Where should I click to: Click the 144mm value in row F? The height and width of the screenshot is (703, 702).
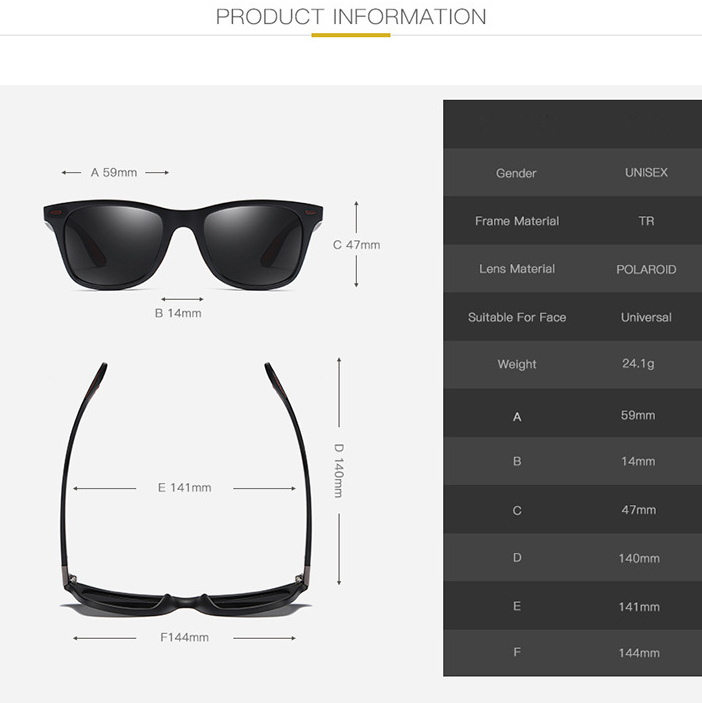coord(639,653)
